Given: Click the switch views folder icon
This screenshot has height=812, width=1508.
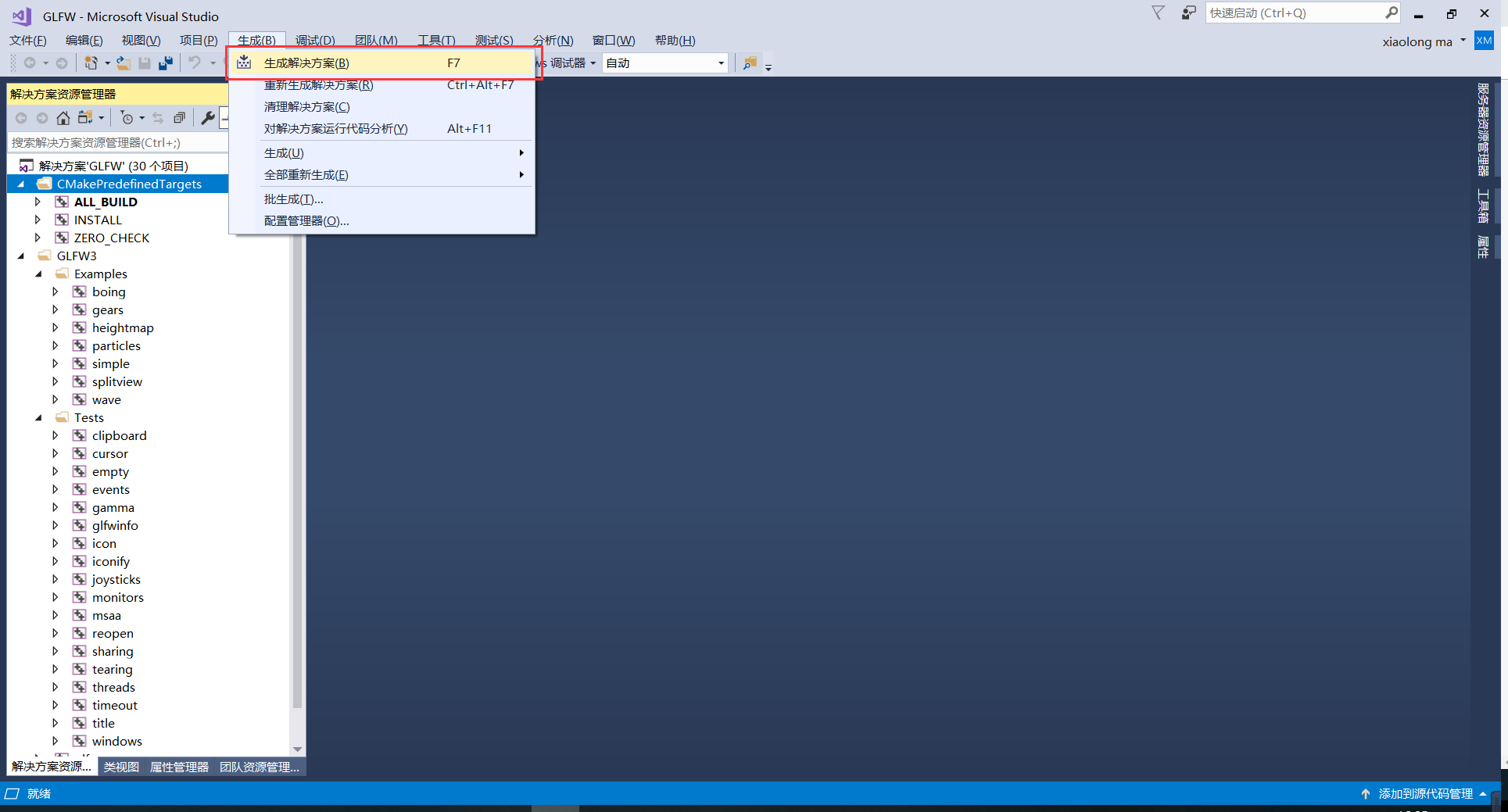Looking at the screenshot, I should coord(85,118).
